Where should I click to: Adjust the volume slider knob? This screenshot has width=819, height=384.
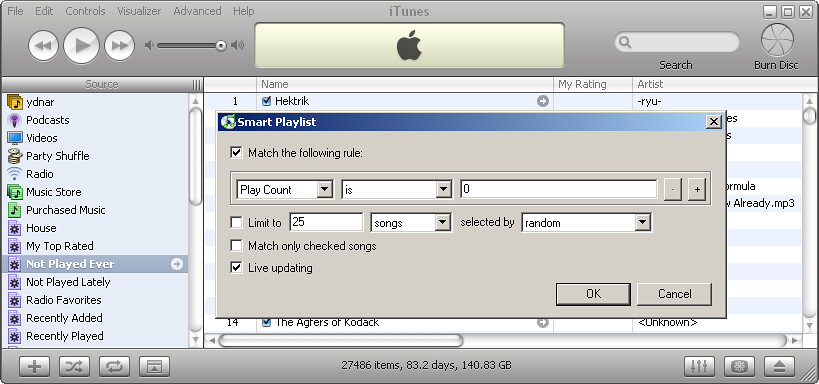[x=221, y=46]
